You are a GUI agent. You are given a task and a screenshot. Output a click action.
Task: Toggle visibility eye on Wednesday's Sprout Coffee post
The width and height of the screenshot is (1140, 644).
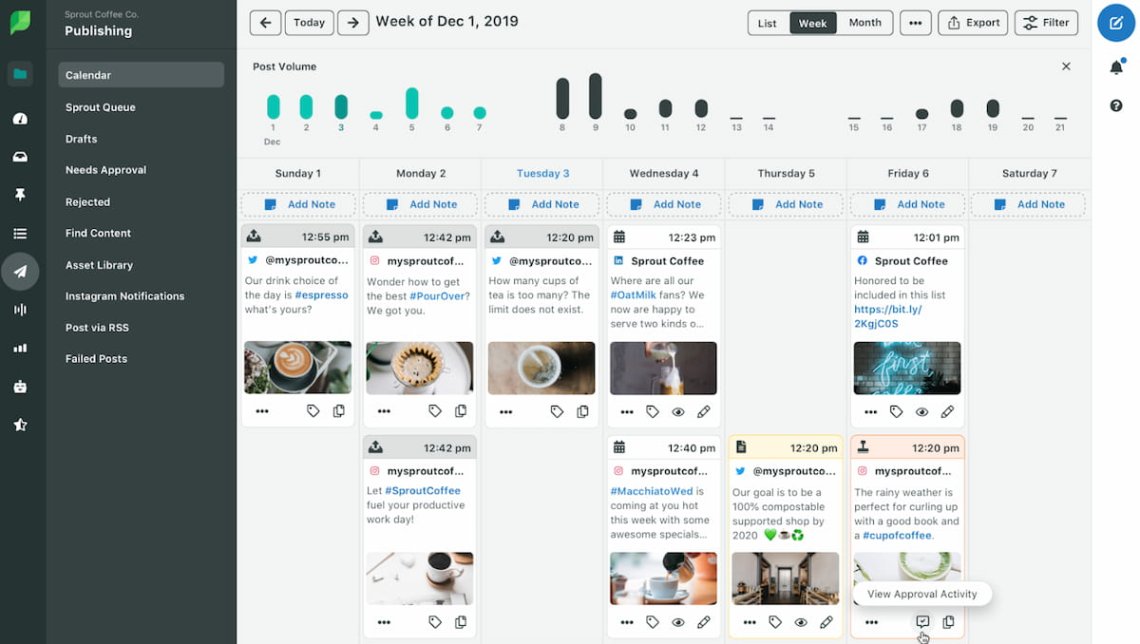tap(679, 412)
